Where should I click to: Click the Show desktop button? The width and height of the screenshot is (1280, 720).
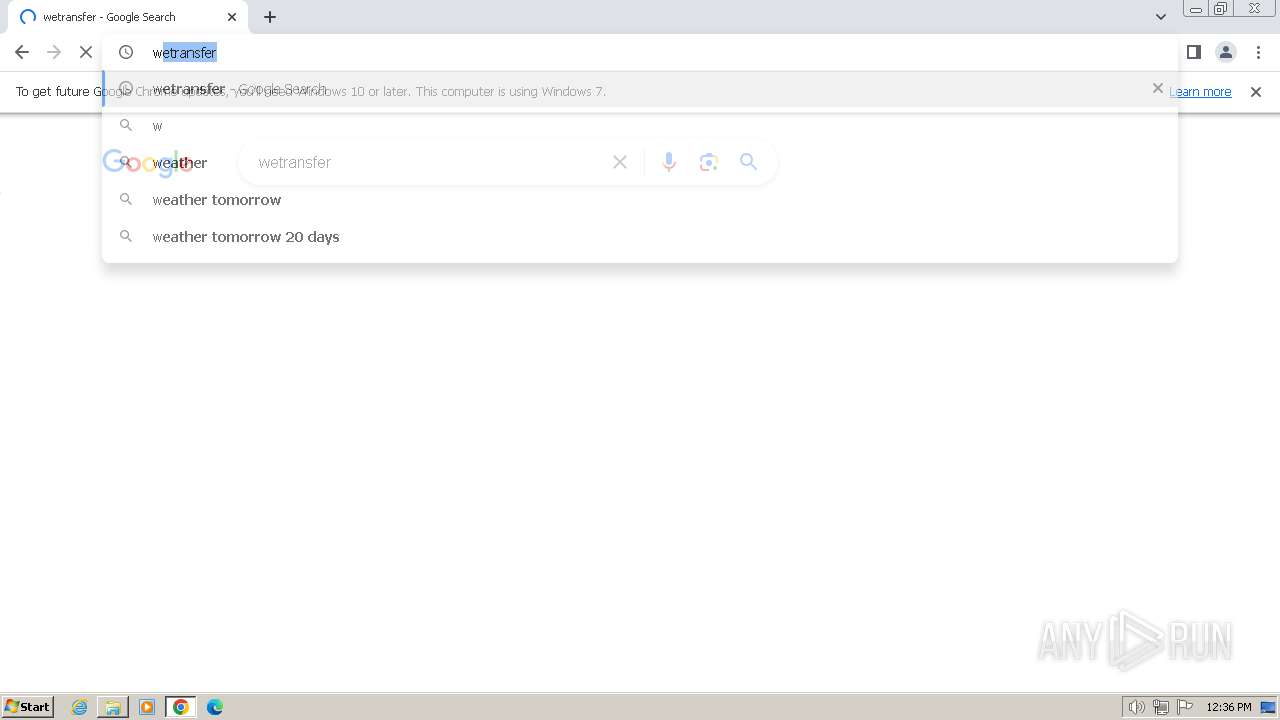(x=1269, y=707)
